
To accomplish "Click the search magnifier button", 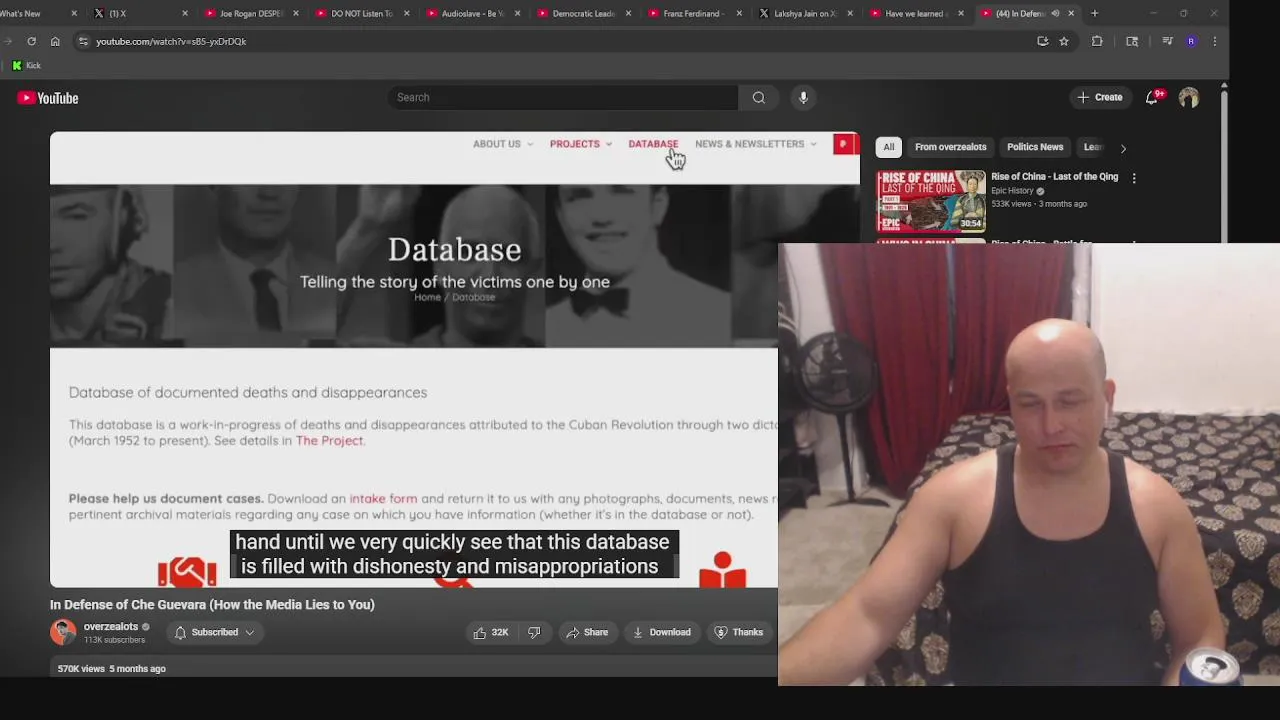I will (x=759, y=97).
